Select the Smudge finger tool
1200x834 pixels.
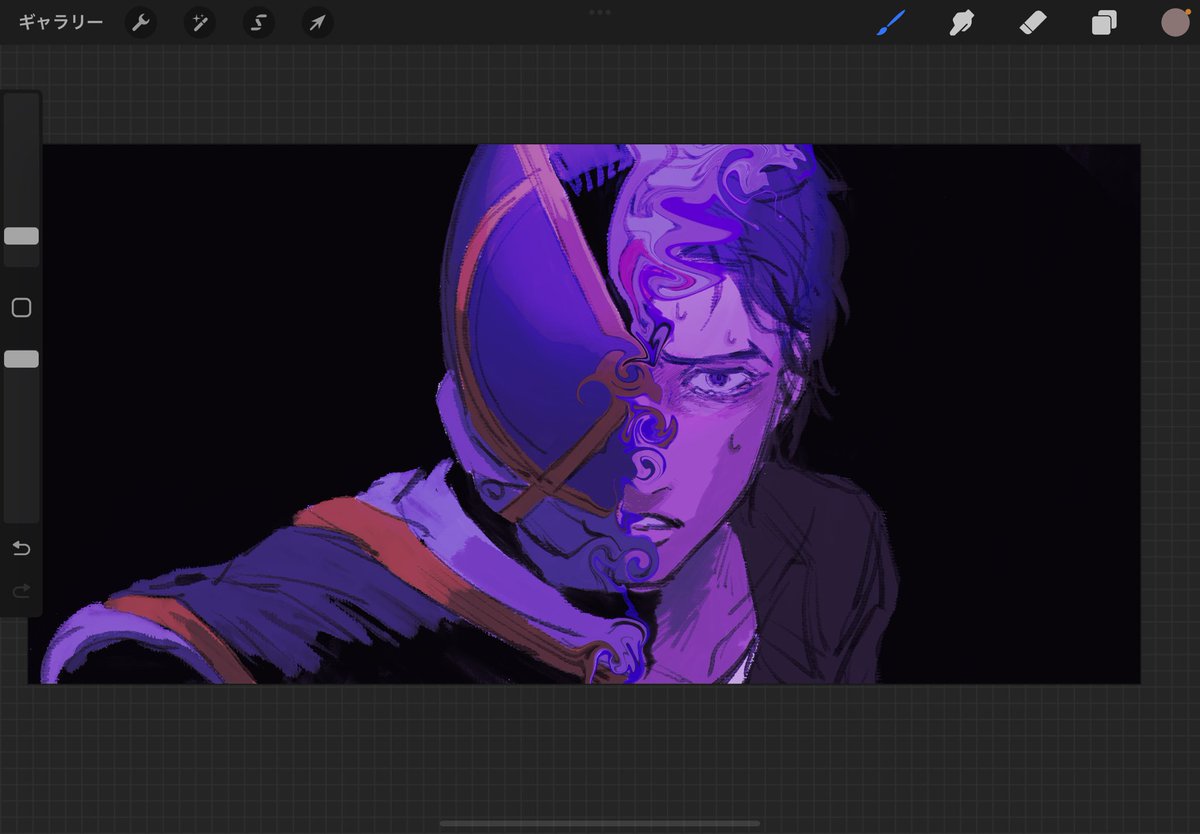coord(962,22)
